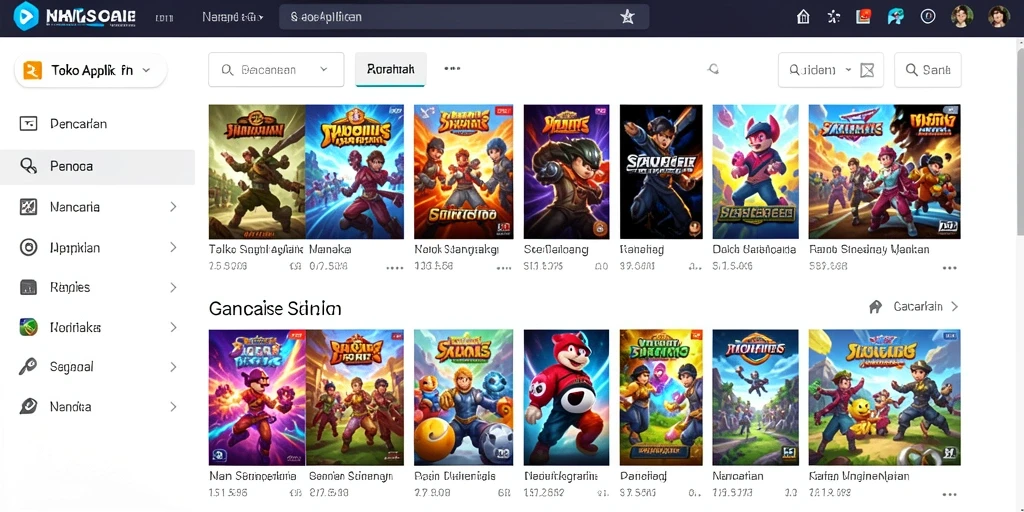Open the red notification icon in top bar
The width and height of the screenshot is (1024, 512).
pos(864,16)
